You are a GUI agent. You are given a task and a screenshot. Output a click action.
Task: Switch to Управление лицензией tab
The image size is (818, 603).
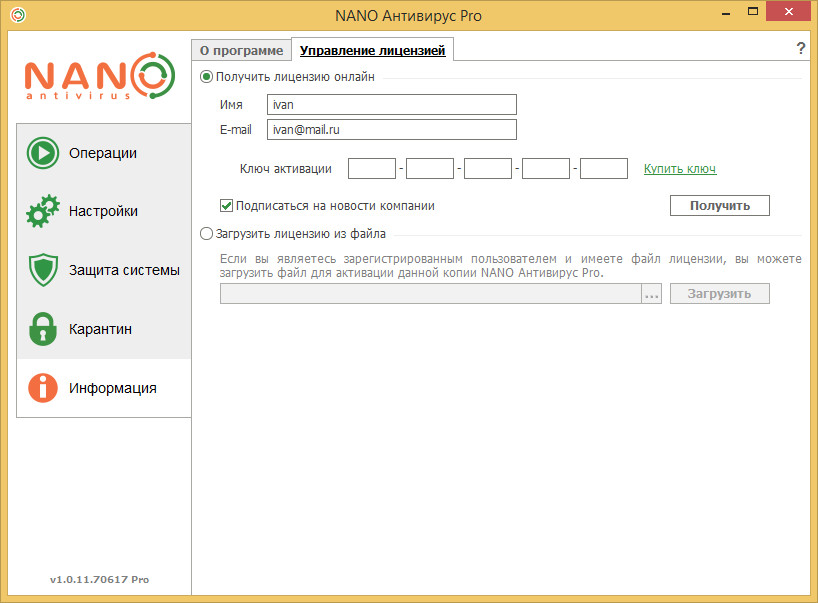(372, 50)
